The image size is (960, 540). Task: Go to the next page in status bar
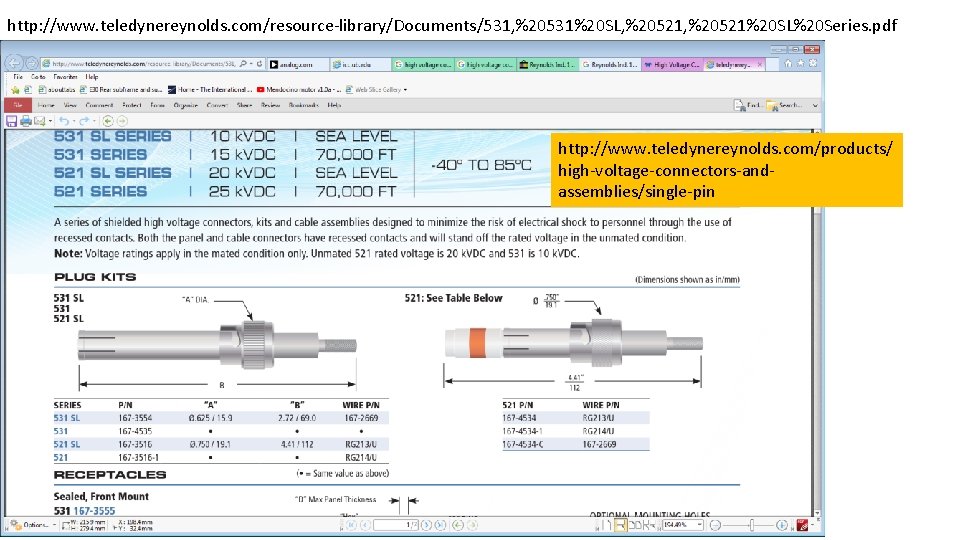coord(427,525)
